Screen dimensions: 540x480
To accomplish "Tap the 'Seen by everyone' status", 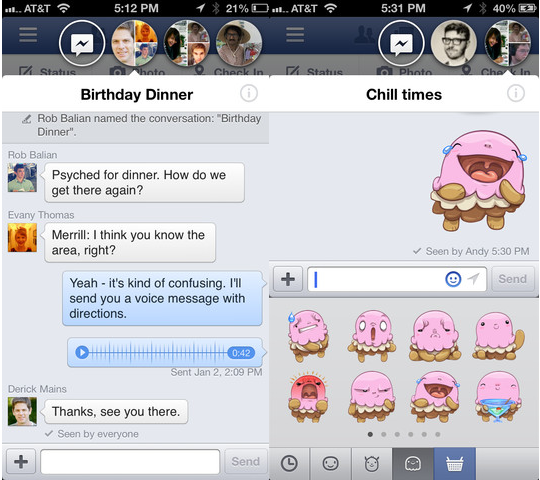I will [x=92, y=434].
